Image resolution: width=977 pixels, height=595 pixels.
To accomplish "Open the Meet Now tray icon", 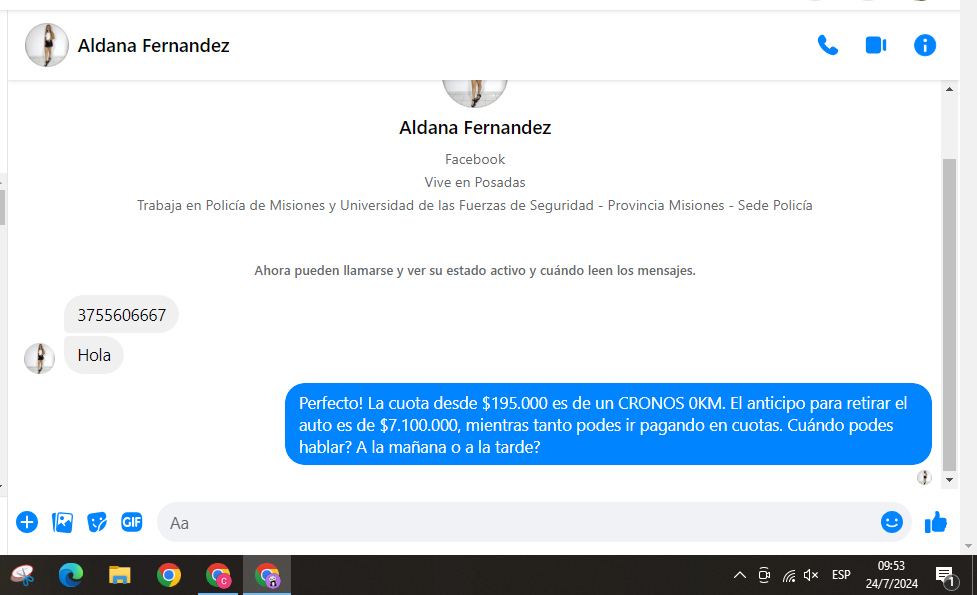I will (x=764, y=575).
